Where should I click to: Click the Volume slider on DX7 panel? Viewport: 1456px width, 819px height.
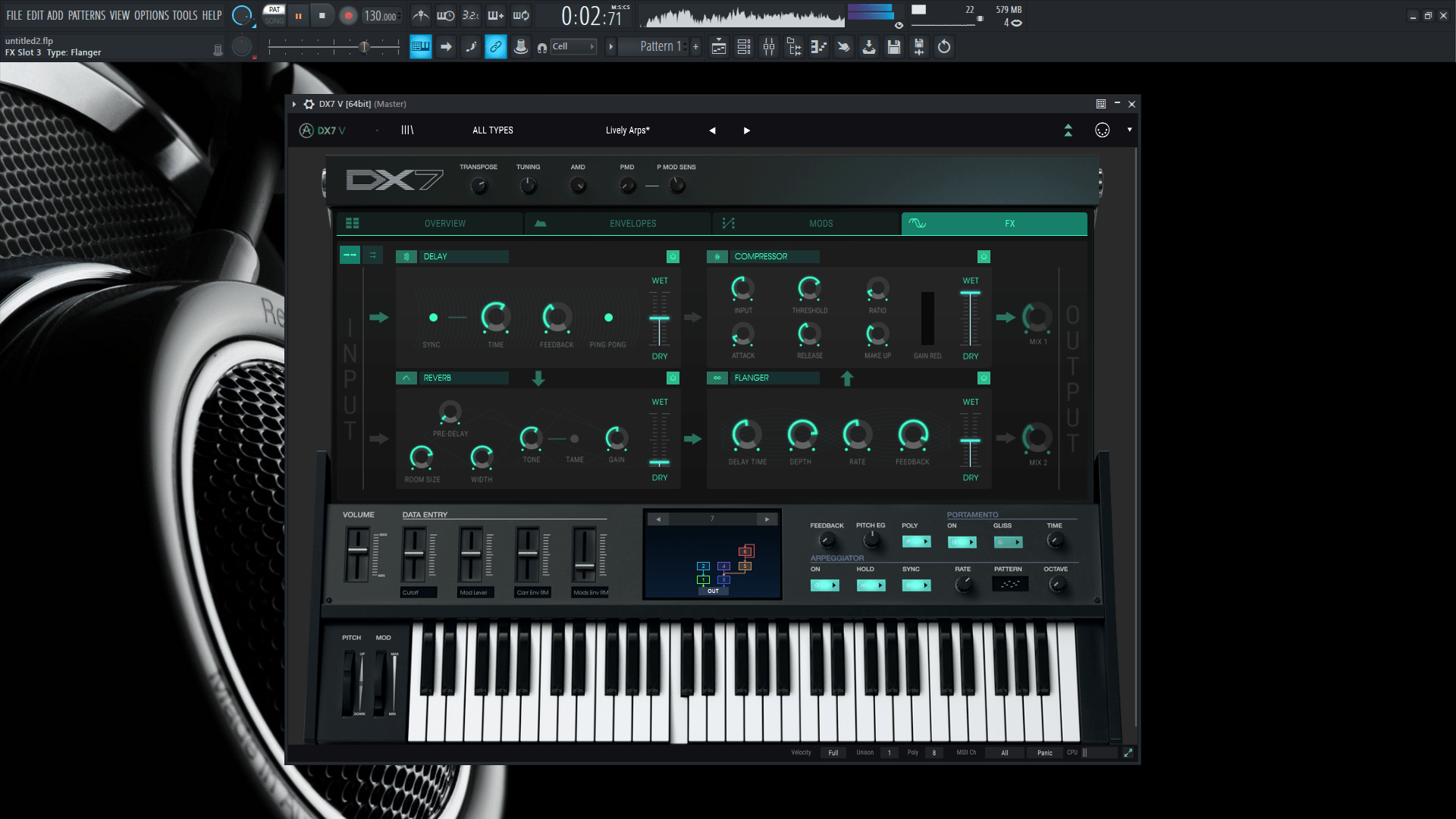357,551
